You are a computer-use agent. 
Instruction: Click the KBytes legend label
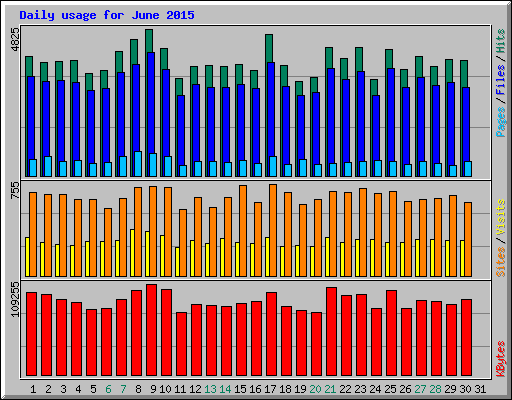[501, 359]
